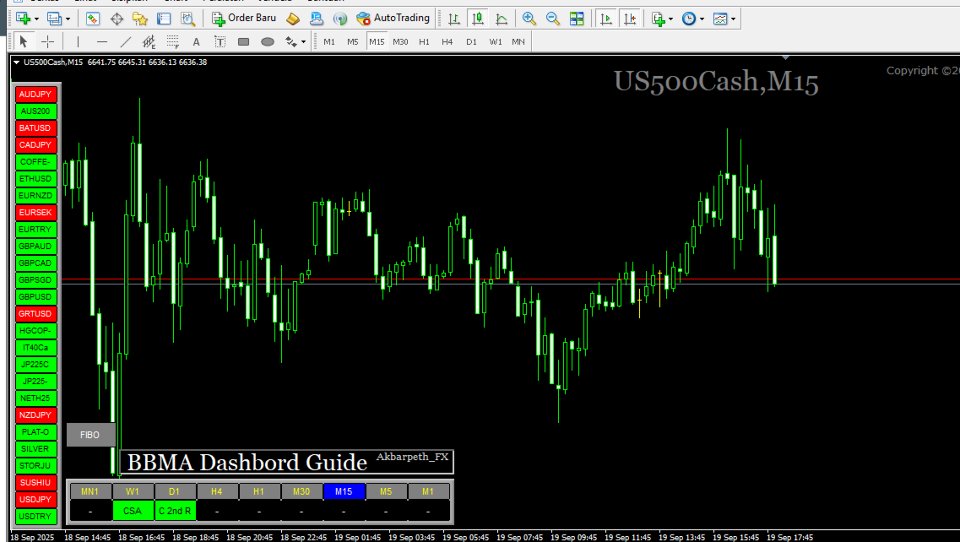Select ETHUSD symbol button
This screenshot has height=542, width=960.
pyautogui.click(x=35, y=179)
